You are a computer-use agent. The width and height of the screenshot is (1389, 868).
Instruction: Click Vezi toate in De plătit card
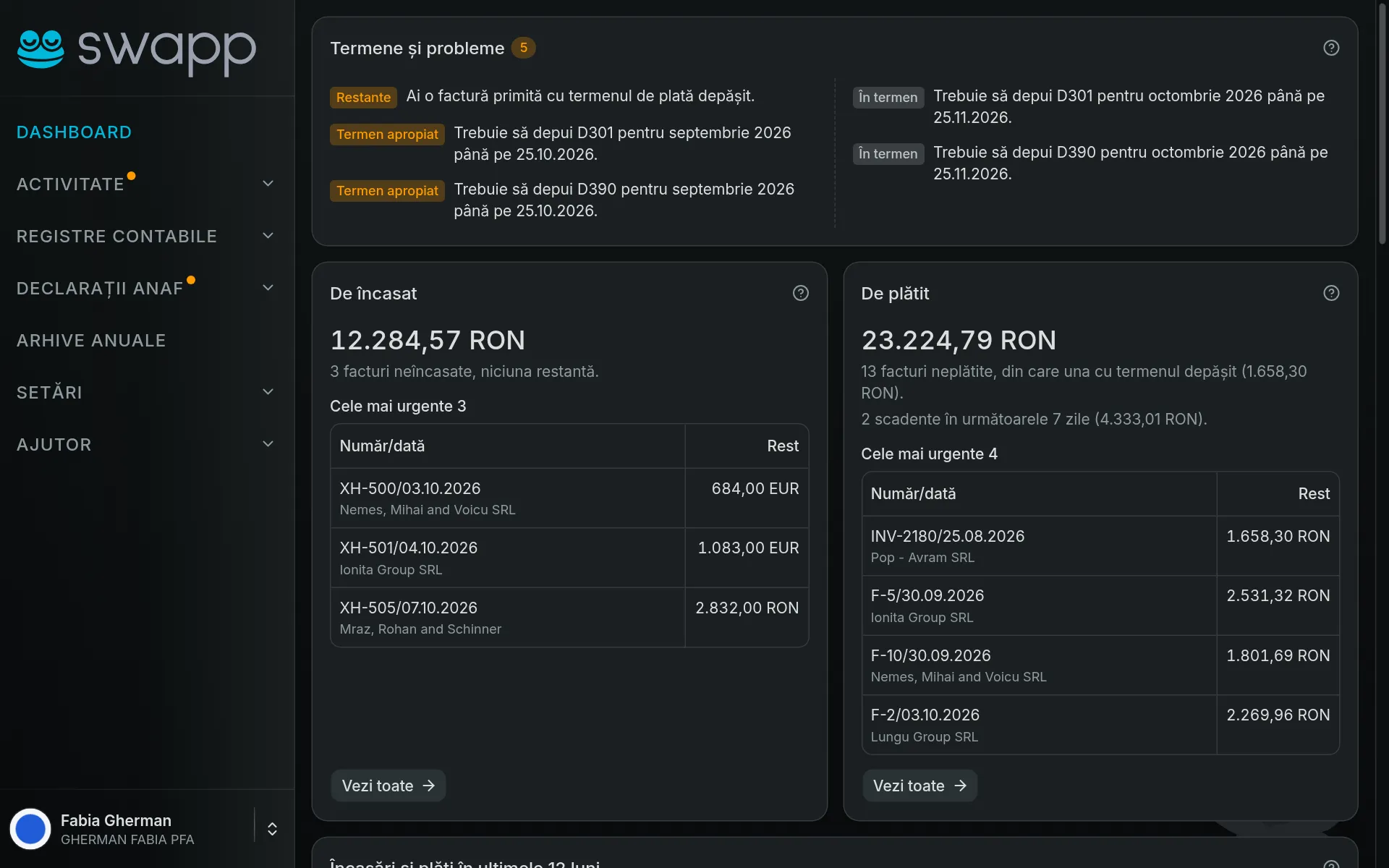[x=919, y=786]
